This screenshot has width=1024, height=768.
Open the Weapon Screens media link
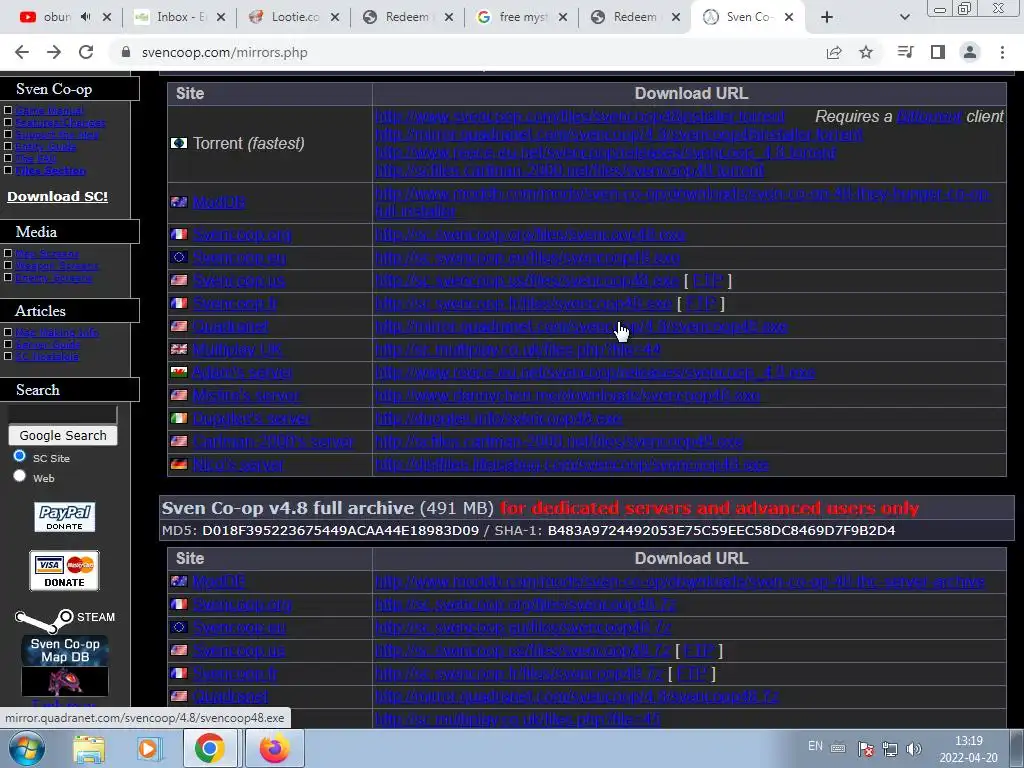(x=57, y=265)
